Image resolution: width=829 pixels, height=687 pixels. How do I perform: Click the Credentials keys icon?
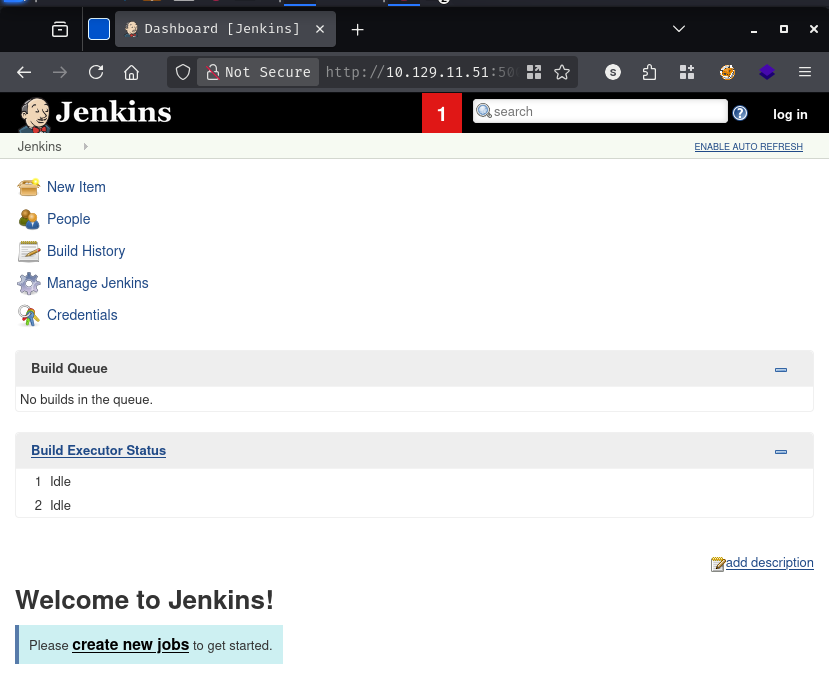(x=28, y=315)
